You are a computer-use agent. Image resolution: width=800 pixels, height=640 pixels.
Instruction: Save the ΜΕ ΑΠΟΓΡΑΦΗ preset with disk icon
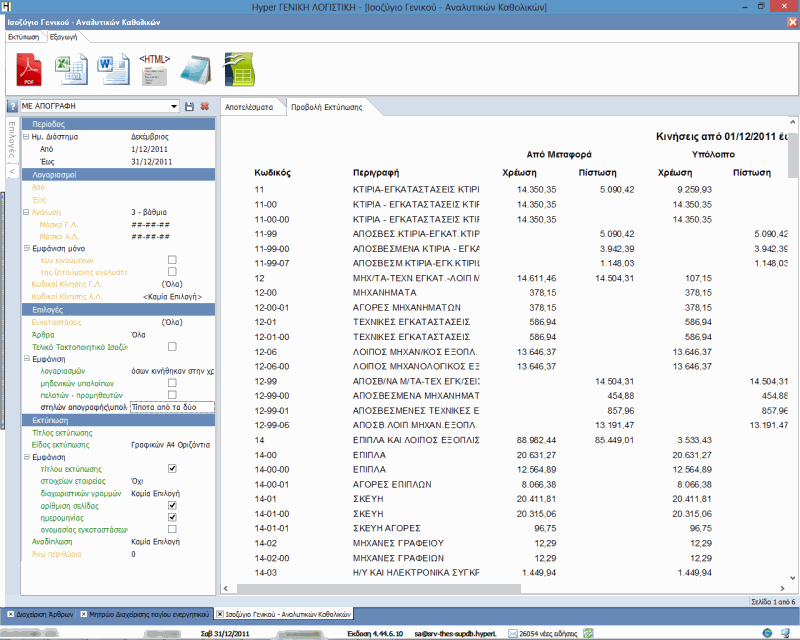click(190, 105)
